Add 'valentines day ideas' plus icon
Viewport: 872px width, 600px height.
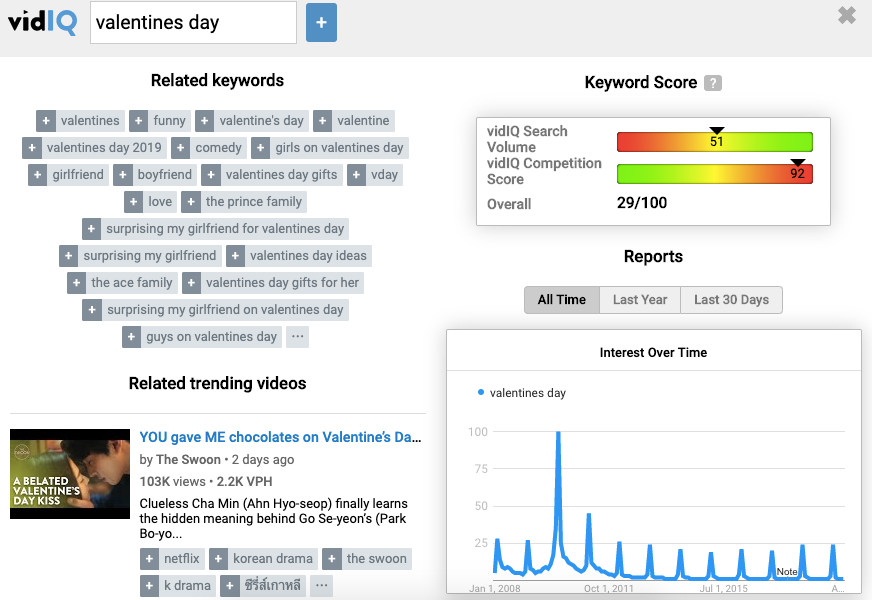pos(235,256)
